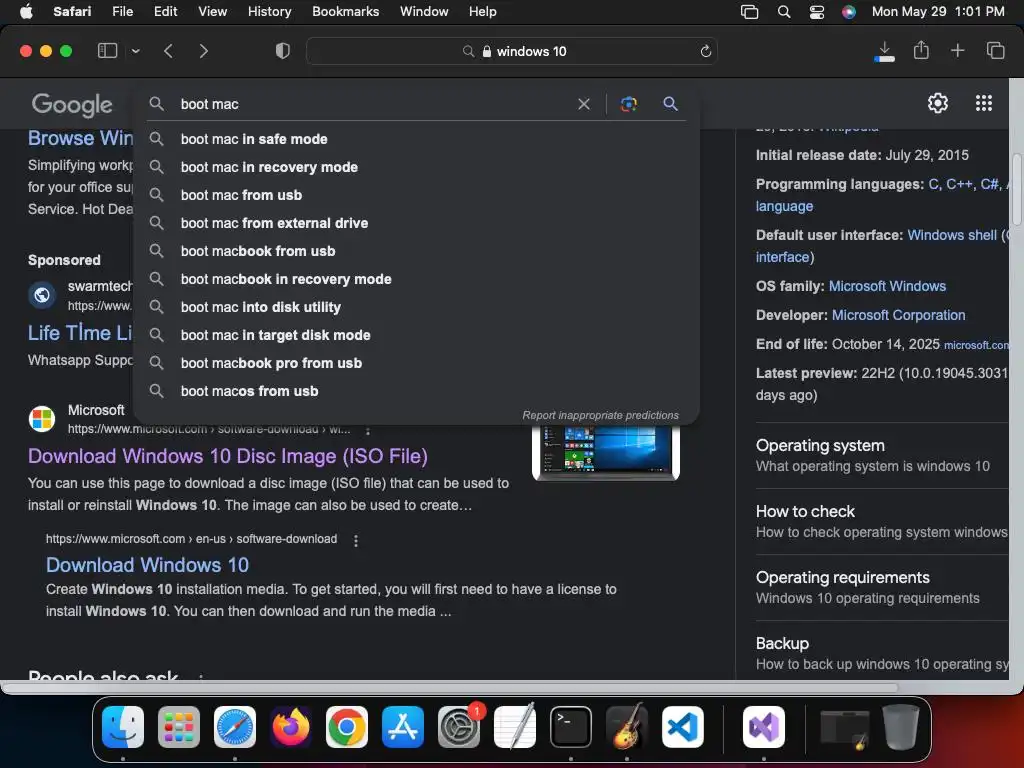1024x768 pixels.
Task: Choose suggestion boot mac from external drive
Action: pos(417,223)
